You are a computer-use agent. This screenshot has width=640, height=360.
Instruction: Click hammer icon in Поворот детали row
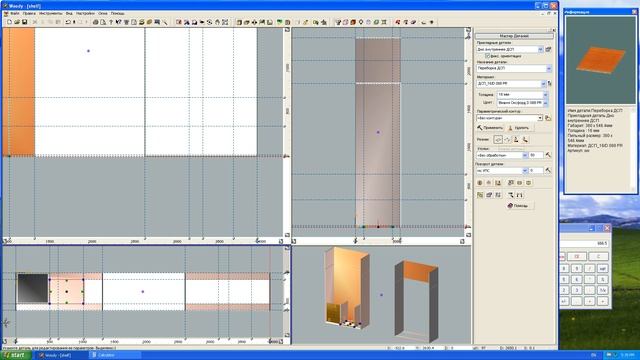pos(548,170)
